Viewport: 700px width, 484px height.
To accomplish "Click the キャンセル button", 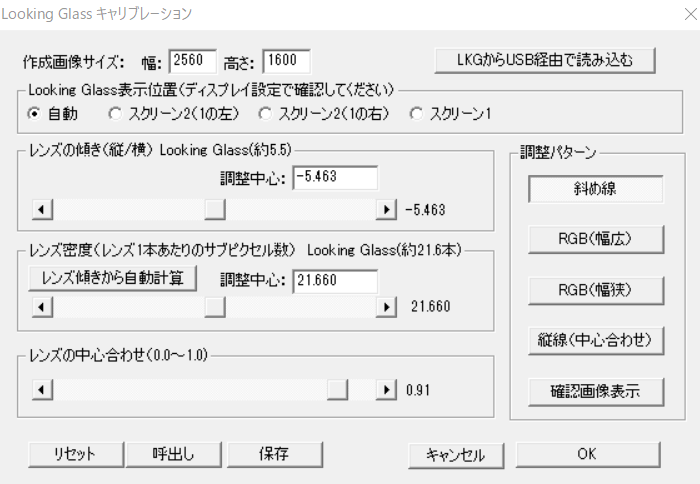I will click(x=456, y=455).
